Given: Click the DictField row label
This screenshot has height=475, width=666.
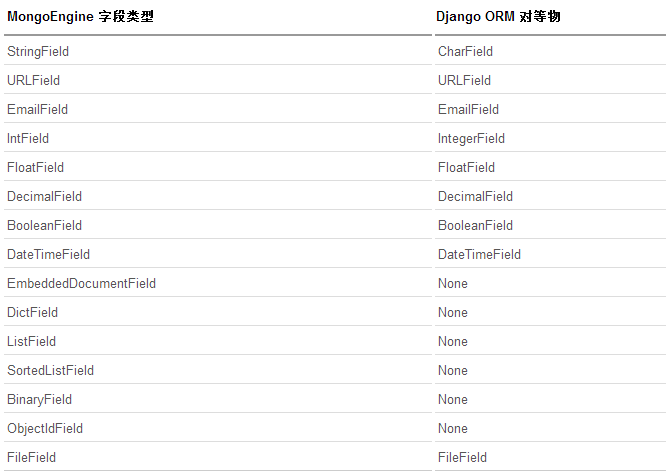Looking at the screenshot, I should pyautogui.click(x=32, y=312).
